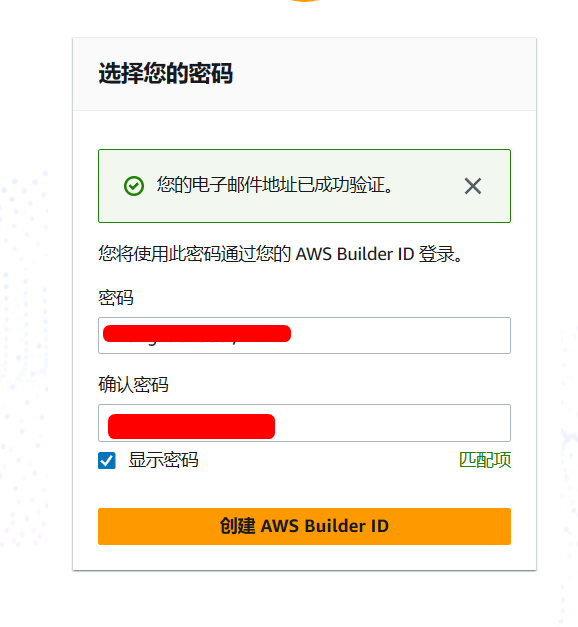This screenshot has width=578, height=627.
Task: Click the gray card header area
Action: click(384, 74)
